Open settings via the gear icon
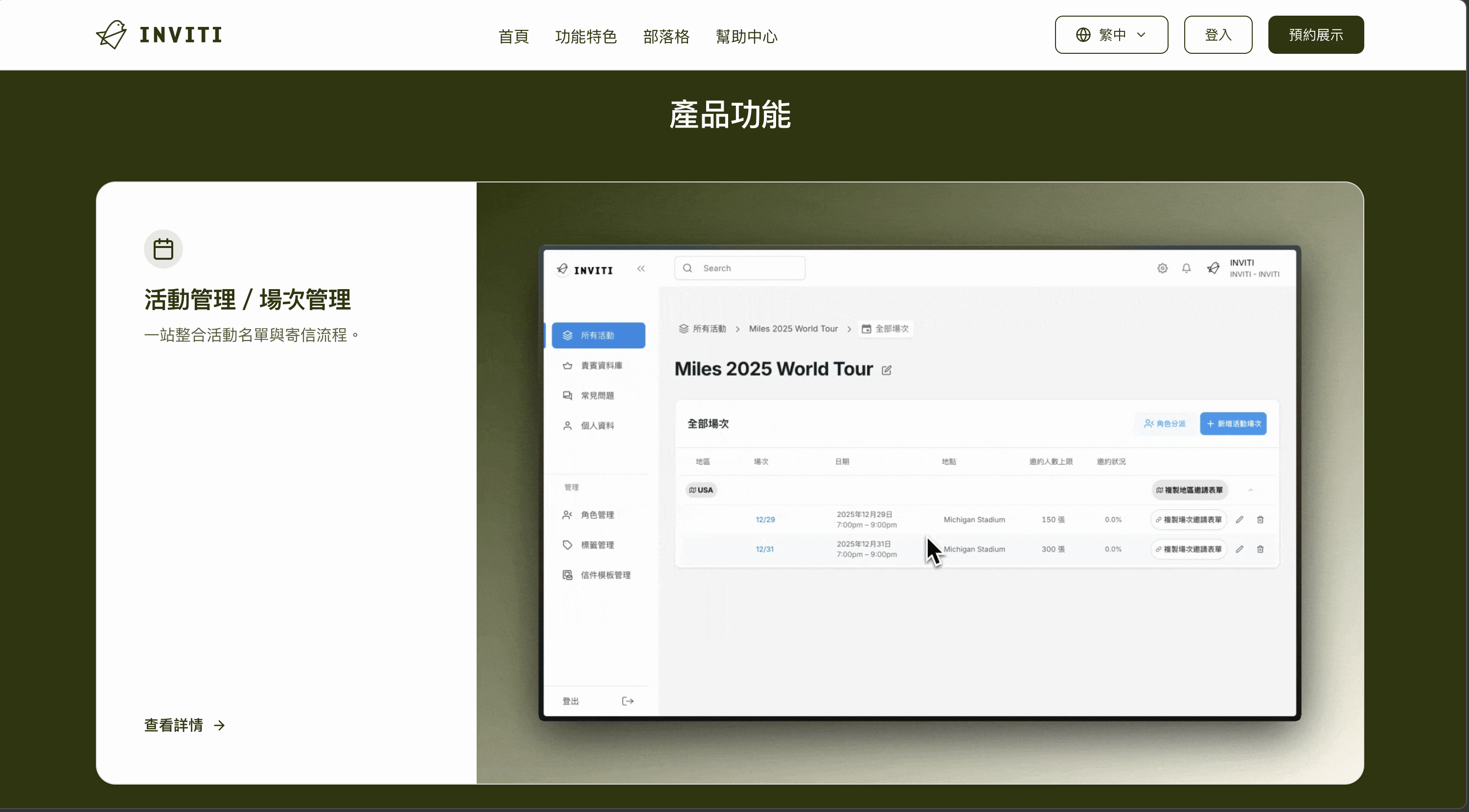This screenshot has height=812, width=1469. point(1162,268)
